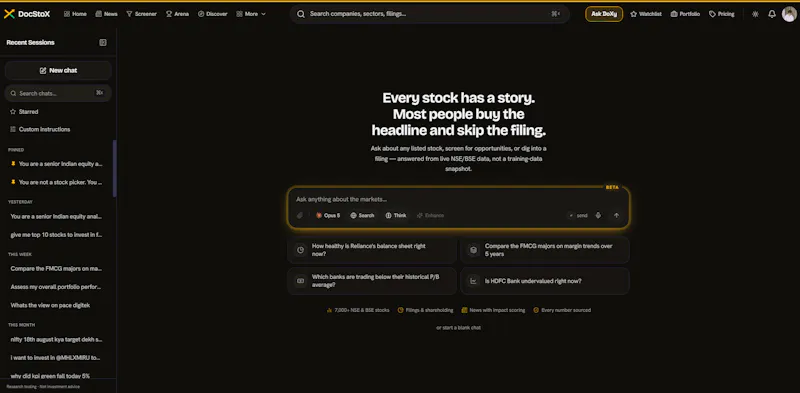800x393 pixels.
Task: Collapse the Recent Sessions sidebar
Action: (x=103, y=42)
